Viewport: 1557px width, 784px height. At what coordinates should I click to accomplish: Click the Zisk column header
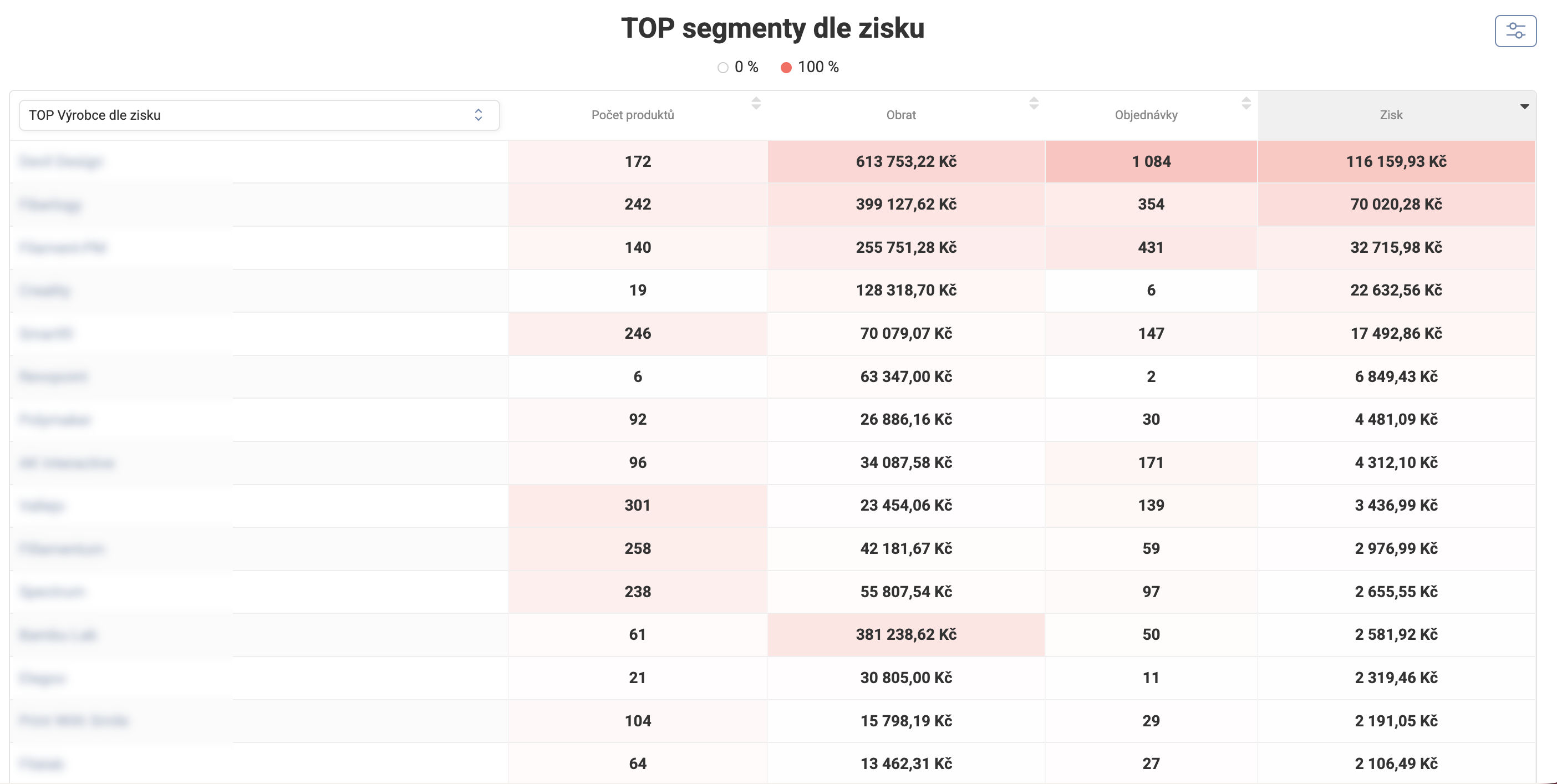click(x=1391, y=115)
